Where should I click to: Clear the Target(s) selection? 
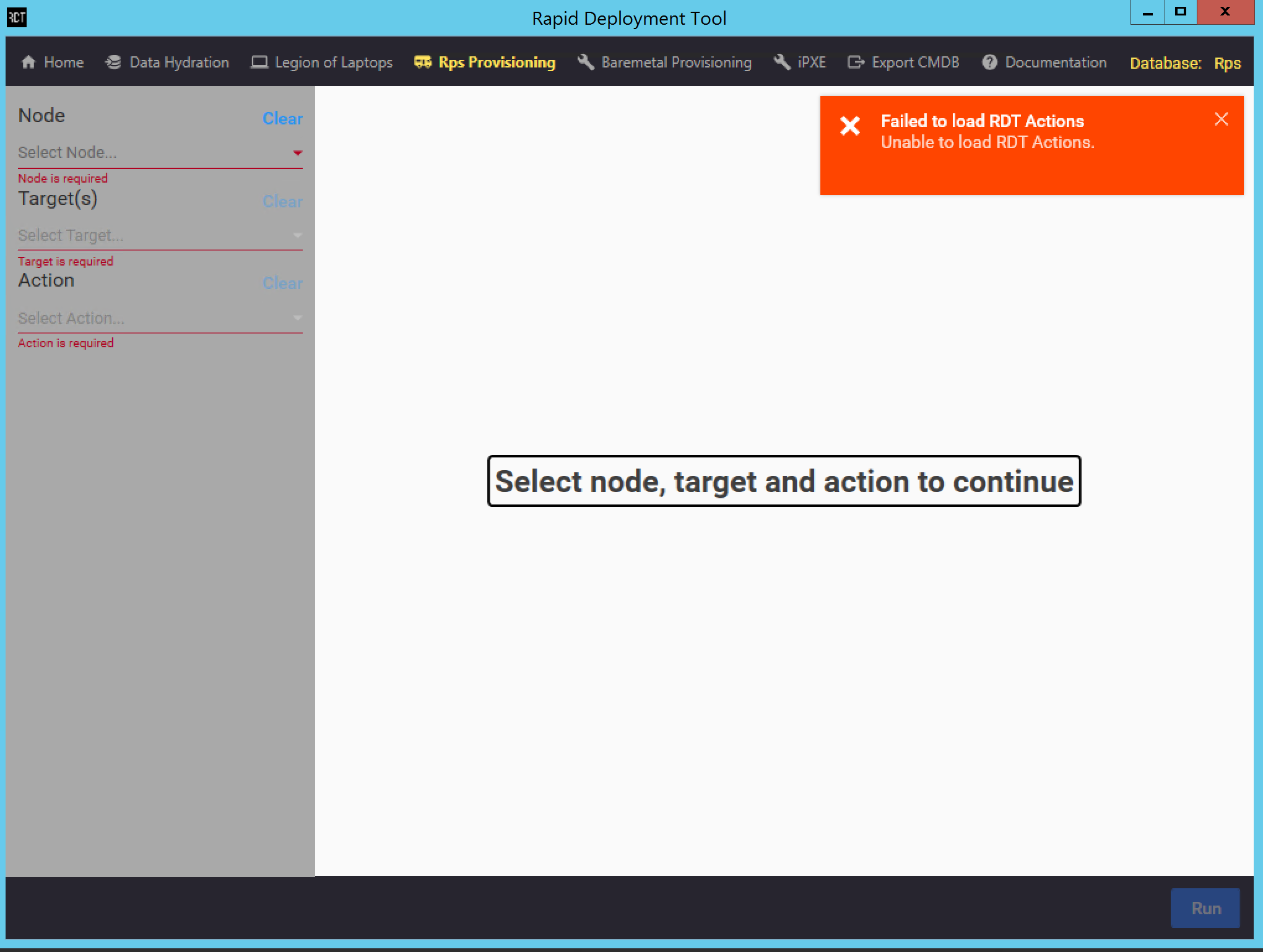(282, 202)
